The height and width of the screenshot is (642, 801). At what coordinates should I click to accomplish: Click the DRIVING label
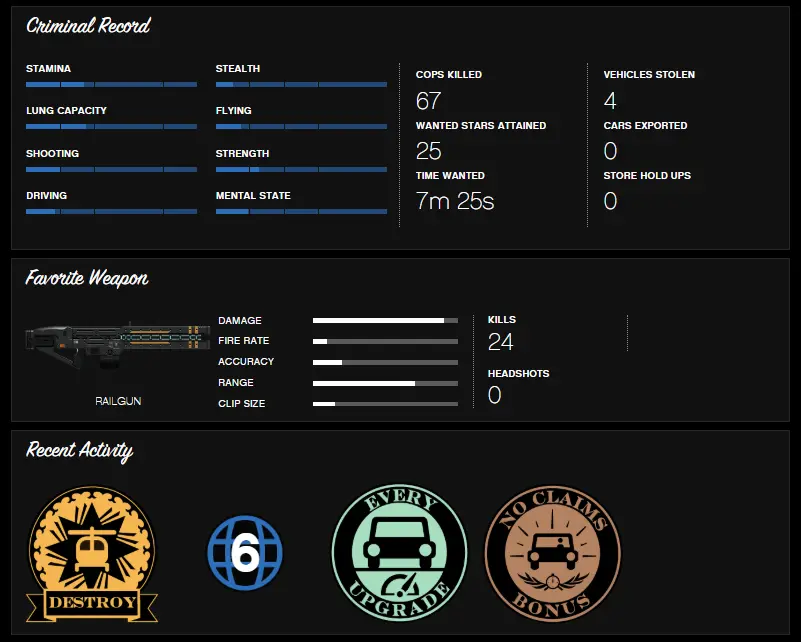46,195
